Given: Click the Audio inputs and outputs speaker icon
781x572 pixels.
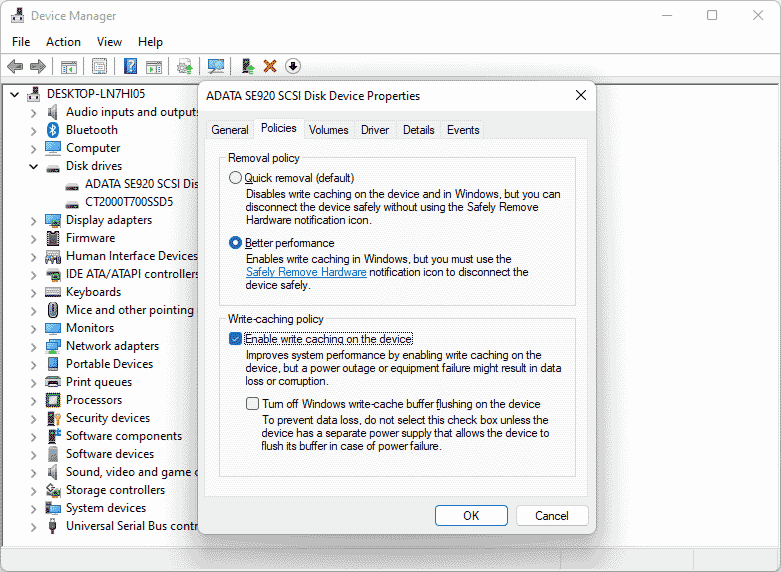Looking at the screenshot, I should pos(53,112).
